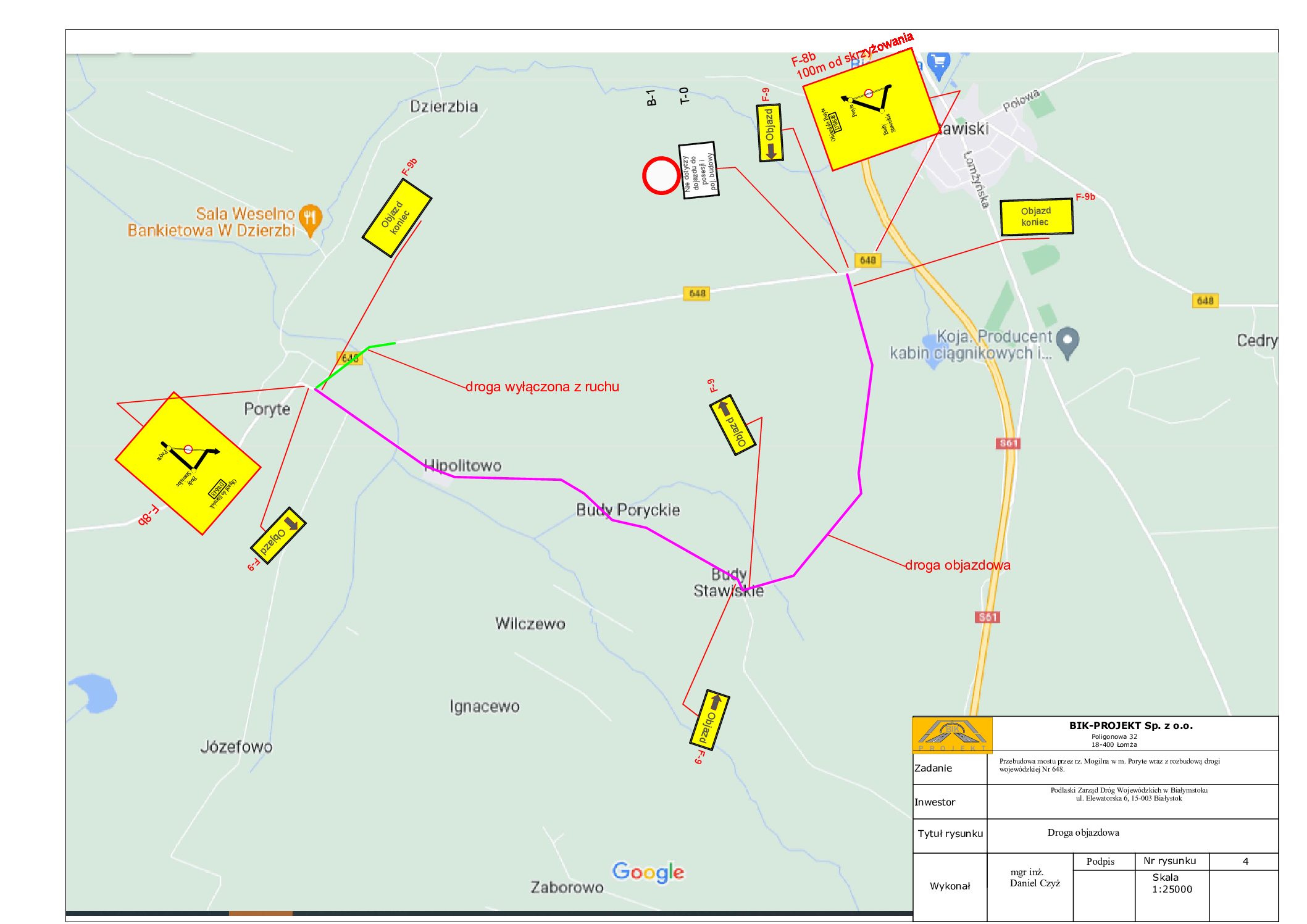Viewport: 1307px width, 924px height.
Task: Click the 'Dzierzbia' village label
Action: tap(444, 107)
